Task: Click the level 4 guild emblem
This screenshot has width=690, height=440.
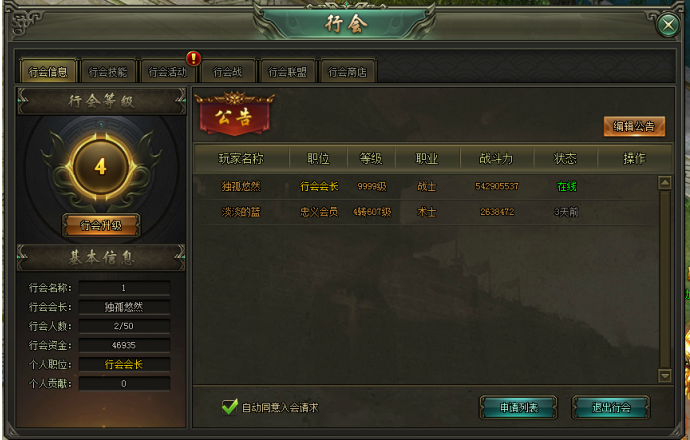Action: click(x=101, y=167)
